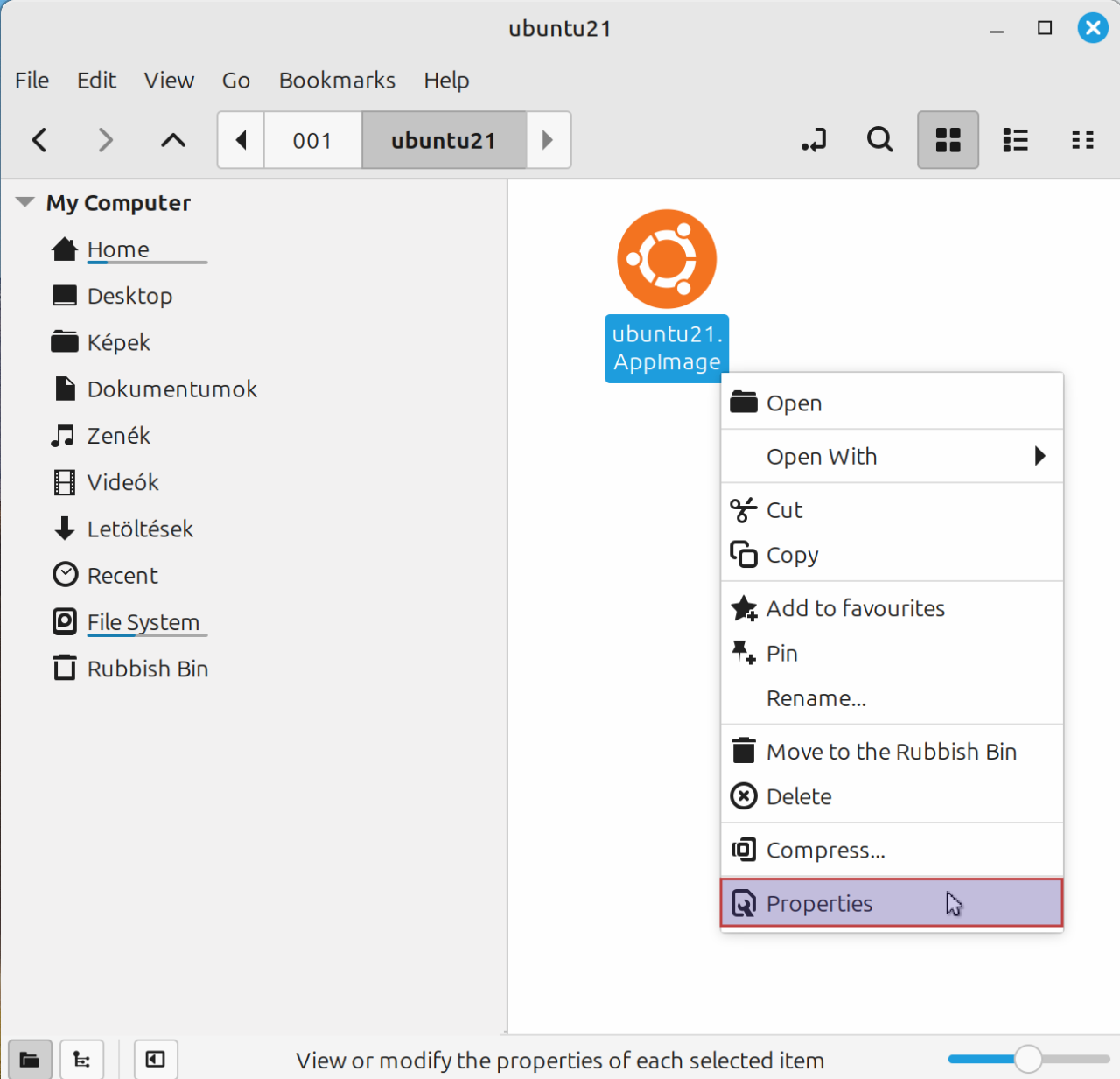Screen dimensions: 1120x1079
Task: Choose Pin from the context menu
Action: click(x=892, y=654)
